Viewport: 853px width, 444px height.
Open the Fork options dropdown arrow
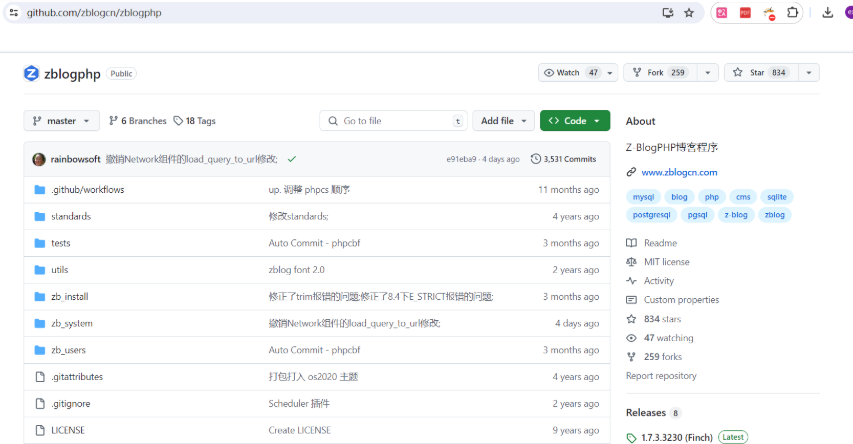(x=708, y=73)
